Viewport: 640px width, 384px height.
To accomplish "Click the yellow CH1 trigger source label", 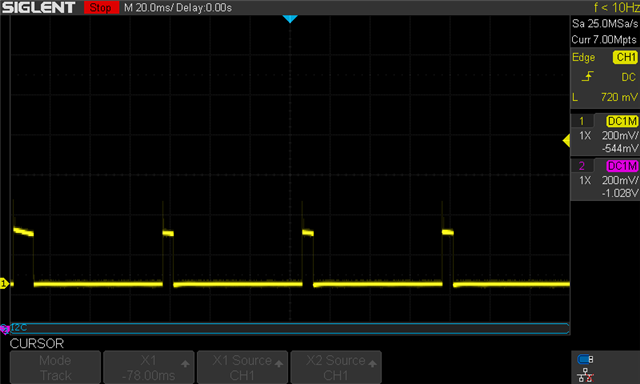I will pos(625,57).
